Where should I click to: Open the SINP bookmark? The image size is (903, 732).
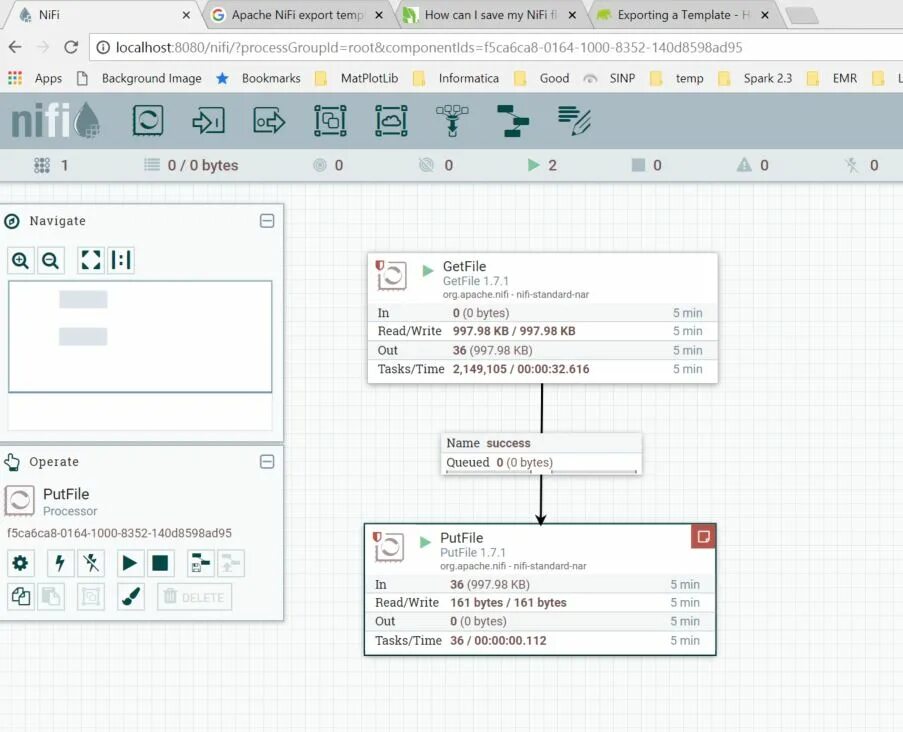click(x=609, y=78)
